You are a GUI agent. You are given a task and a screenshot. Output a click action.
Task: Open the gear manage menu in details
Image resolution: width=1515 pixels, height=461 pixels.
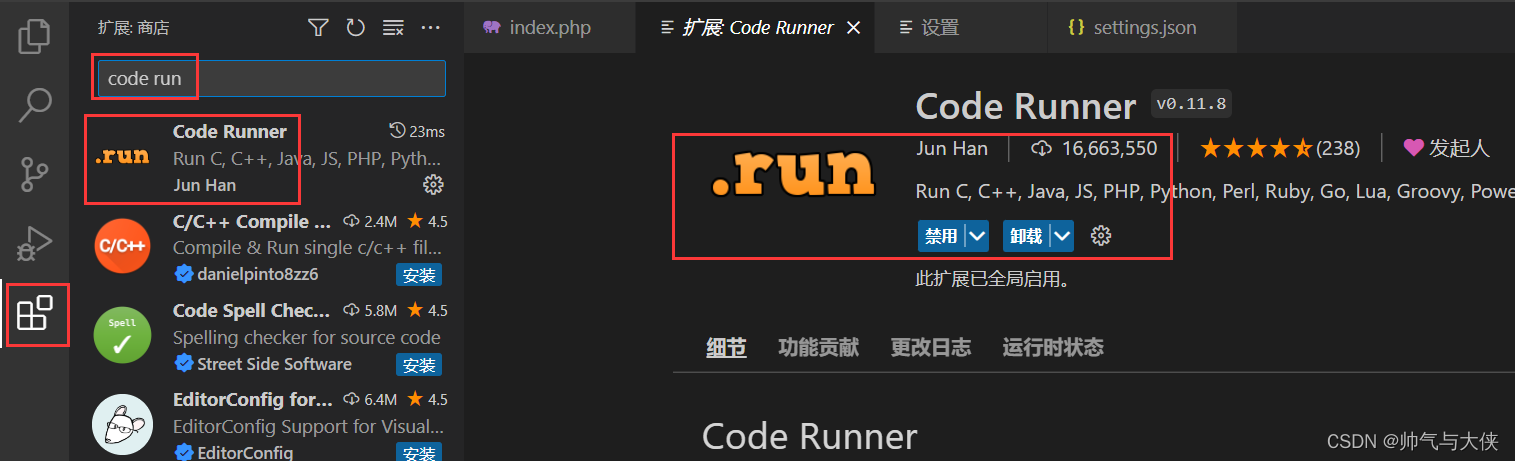click(1101, 236)
